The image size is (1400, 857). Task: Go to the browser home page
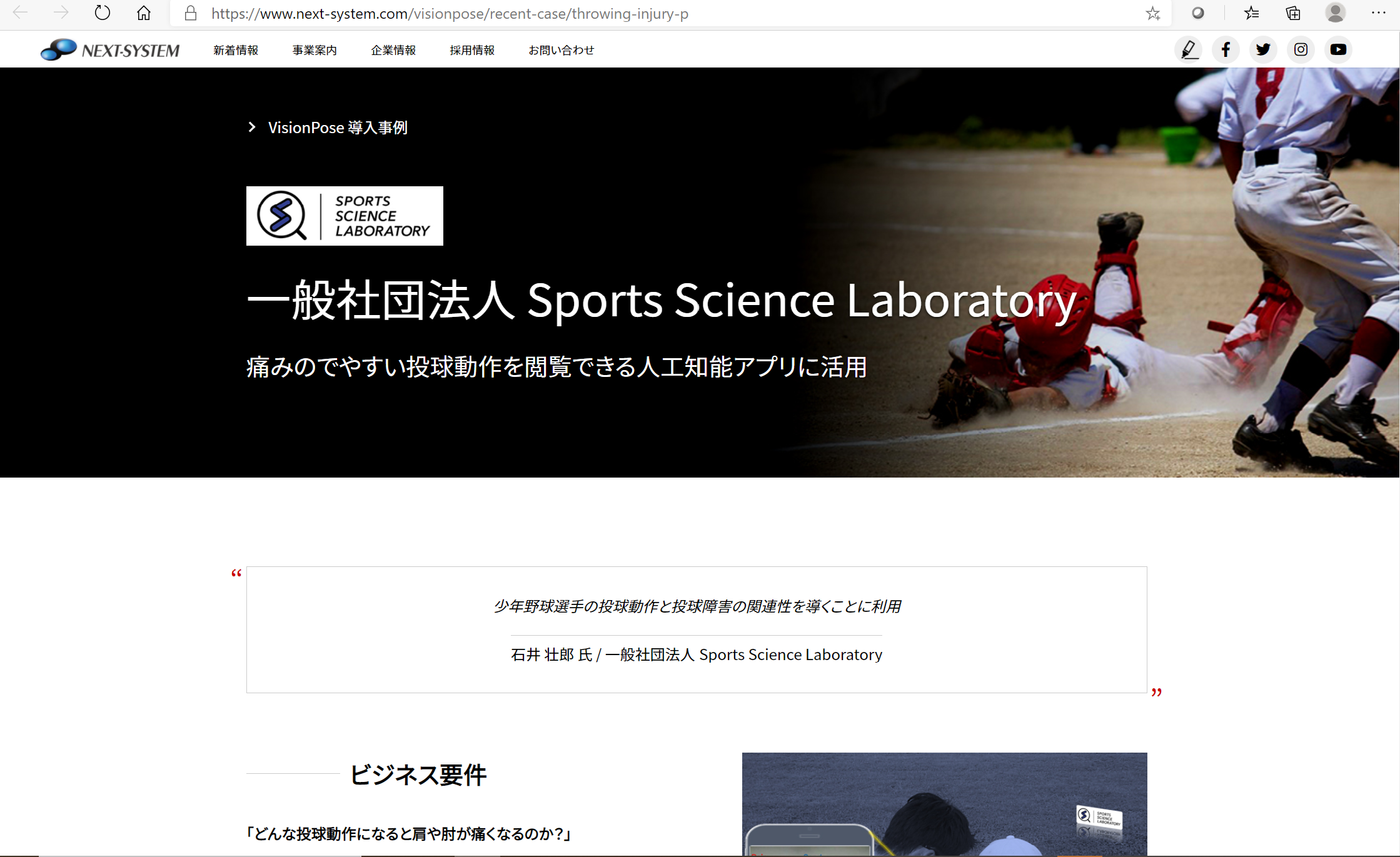(x=144, y=13)
